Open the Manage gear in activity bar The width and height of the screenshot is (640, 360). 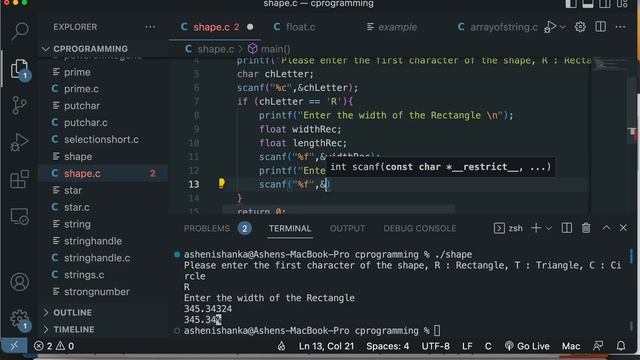coord(19,319)
